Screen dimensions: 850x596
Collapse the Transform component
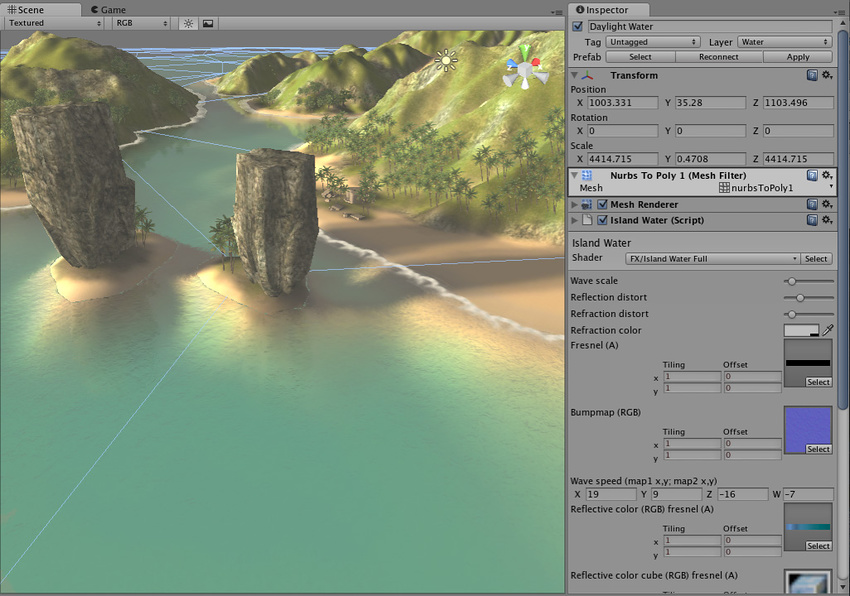pyautogui.click(x=574, y=75)
